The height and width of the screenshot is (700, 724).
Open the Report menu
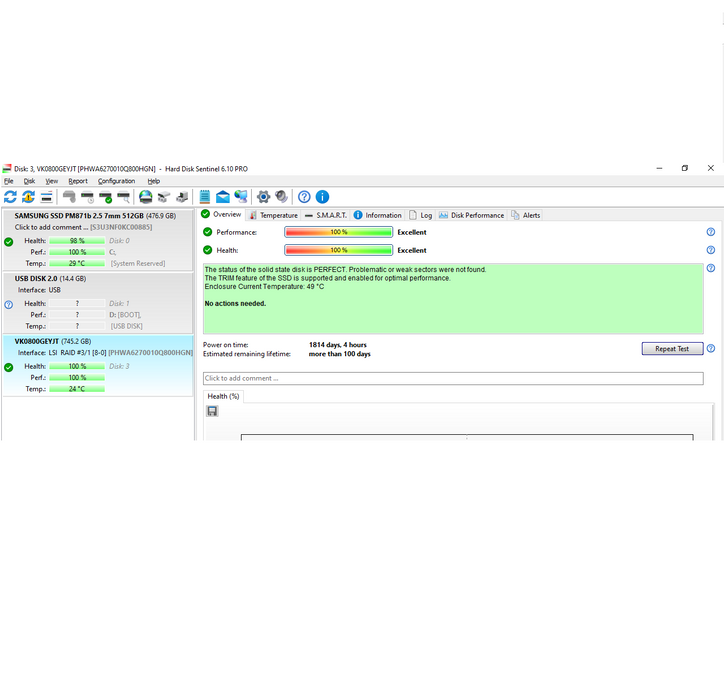78,181
